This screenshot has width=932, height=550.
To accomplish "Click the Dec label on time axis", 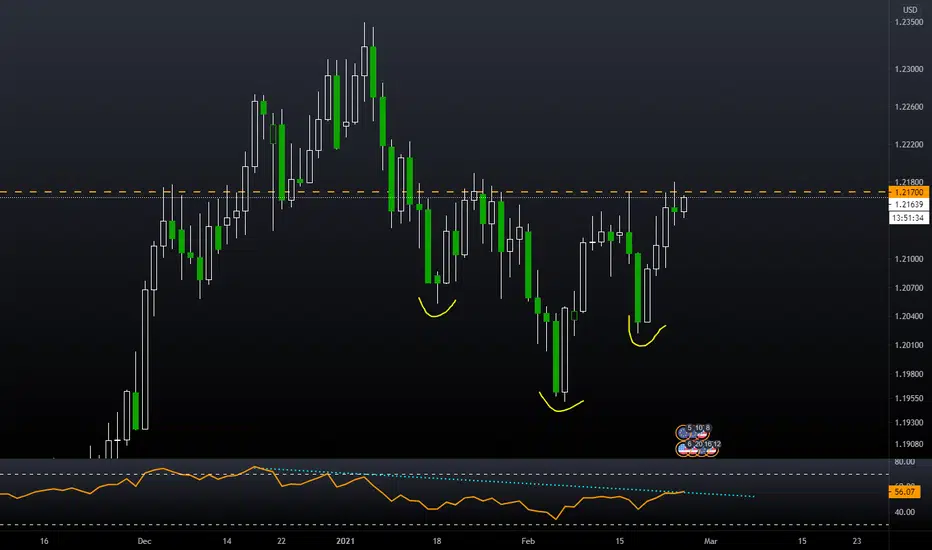I will coord(144,541).
